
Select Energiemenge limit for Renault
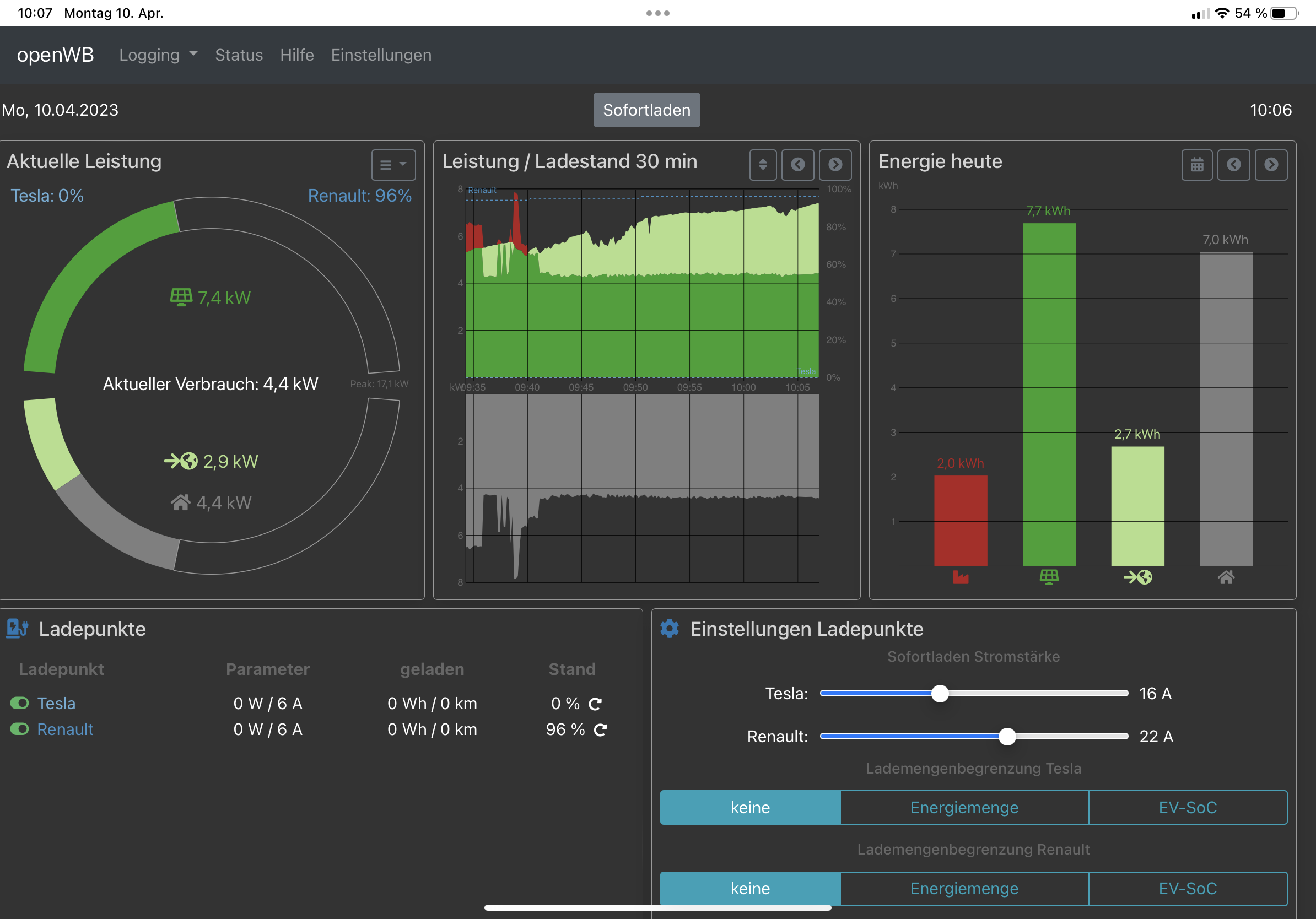964,888
